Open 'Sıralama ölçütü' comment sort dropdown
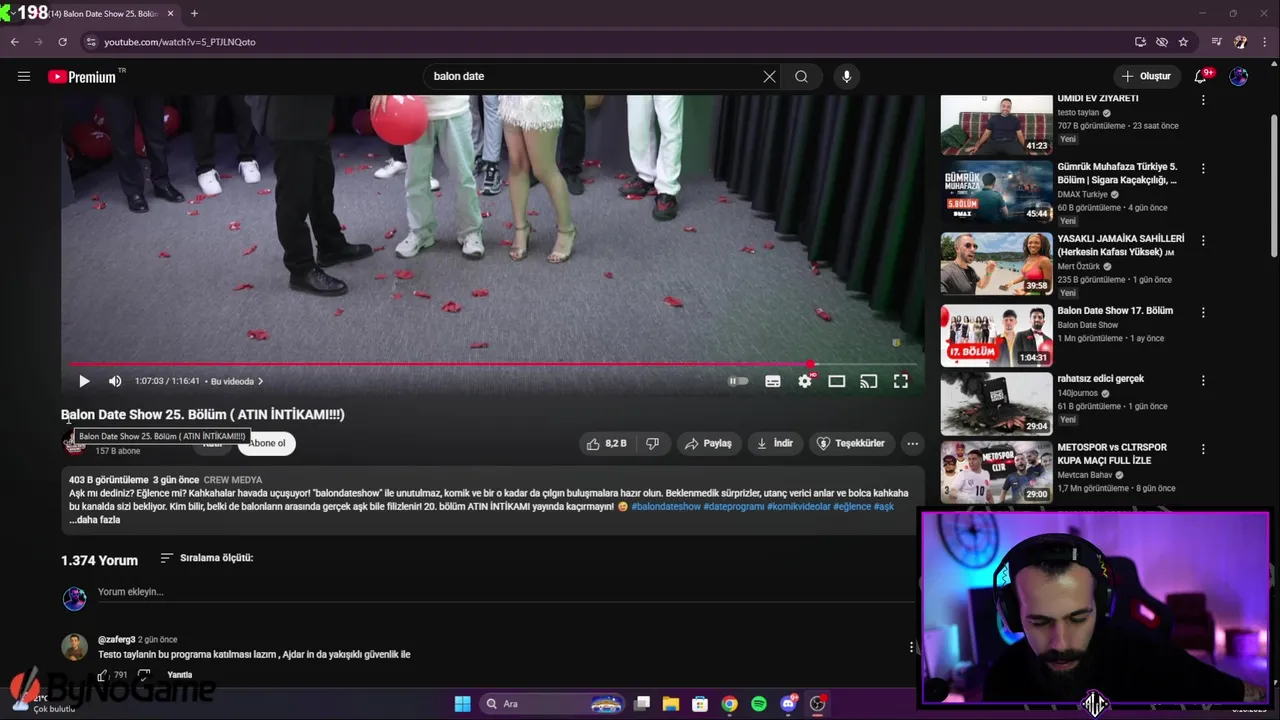This screenshot has height=720, width=1280. [x=207, y=558]
